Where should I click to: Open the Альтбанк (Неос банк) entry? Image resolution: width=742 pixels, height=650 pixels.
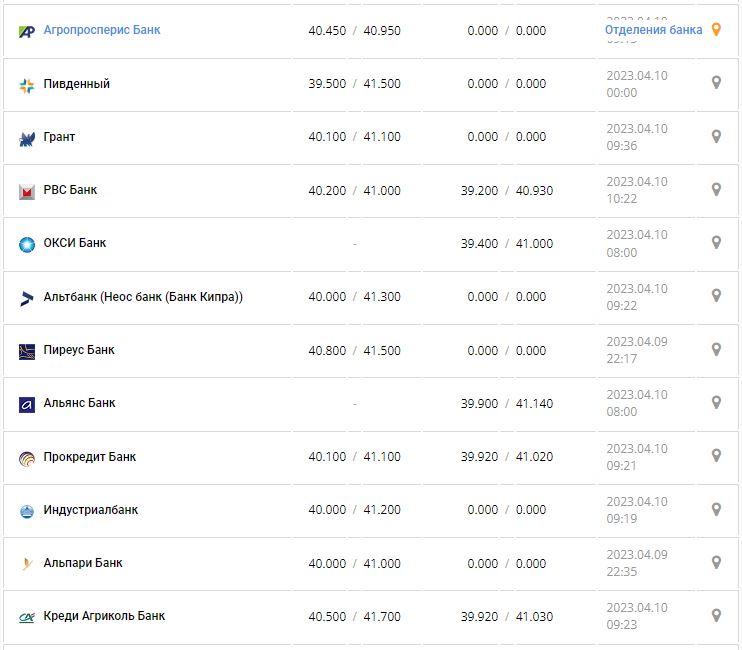click(143, 297)
